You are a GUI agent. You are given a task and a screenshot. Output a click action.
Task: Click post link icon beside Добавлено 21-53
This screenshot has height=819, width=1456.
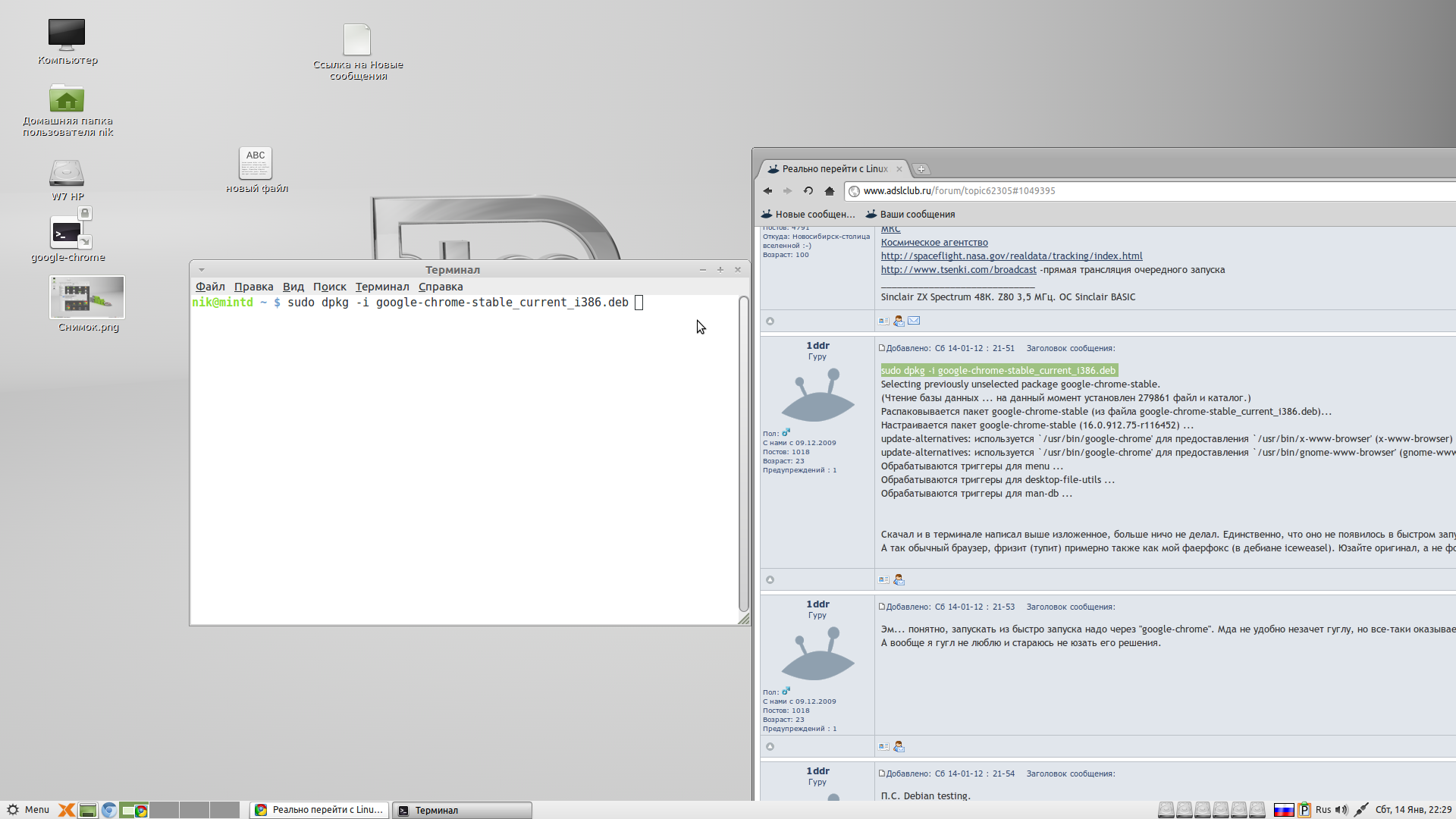click(x=882, y=607)
